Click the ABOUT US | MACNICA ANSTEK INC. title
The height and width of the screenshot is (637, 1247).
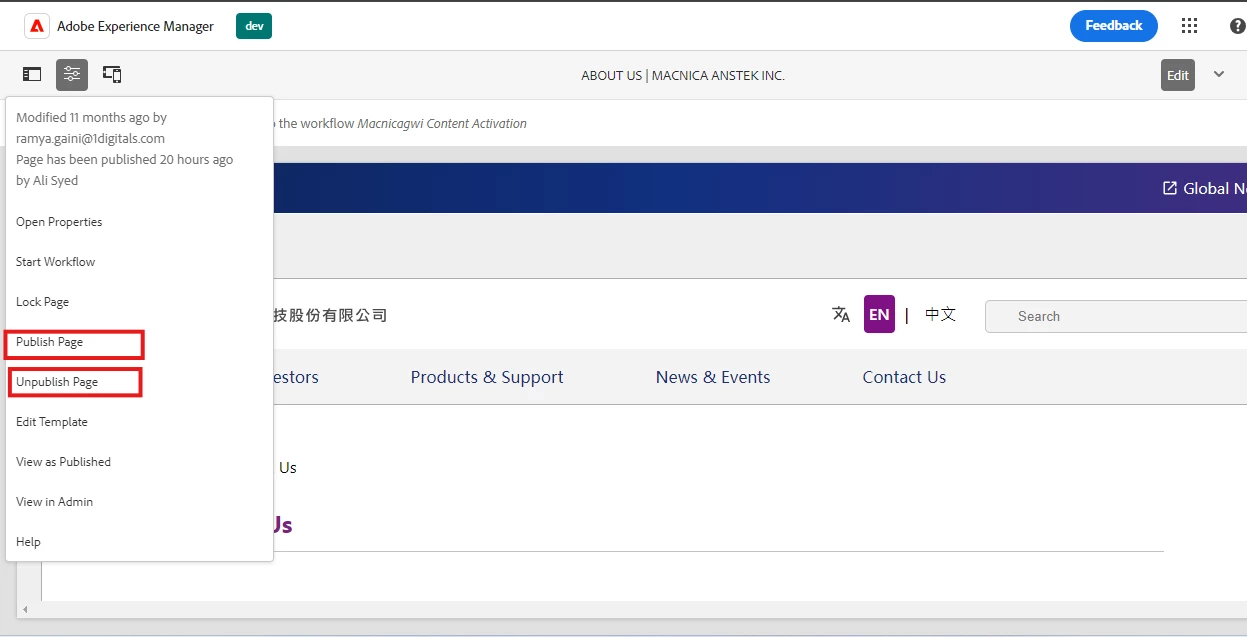(683, 75)
